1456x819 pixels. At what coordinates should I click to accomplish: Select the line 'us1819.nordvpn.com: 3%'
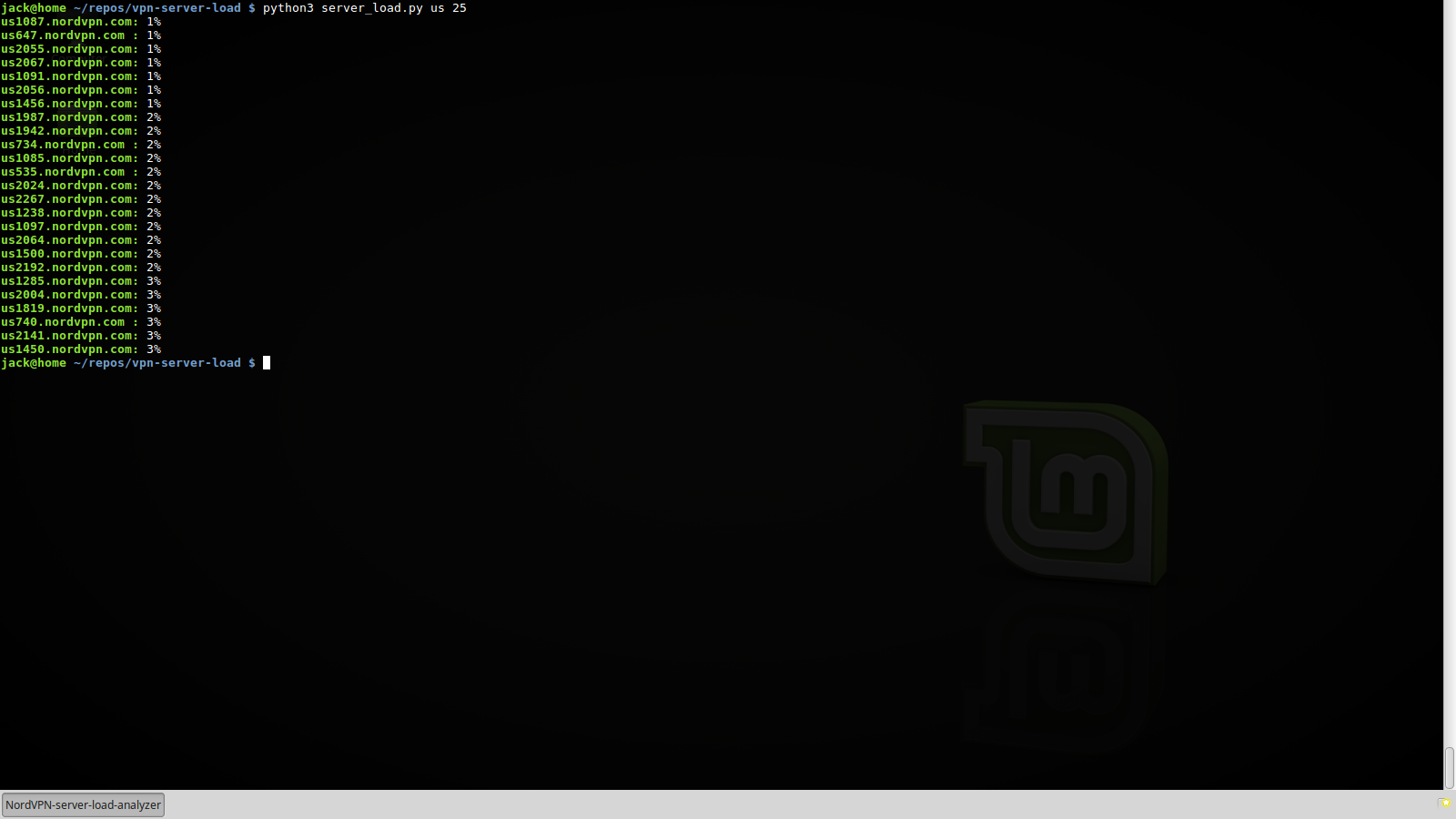tap(81, 308)
